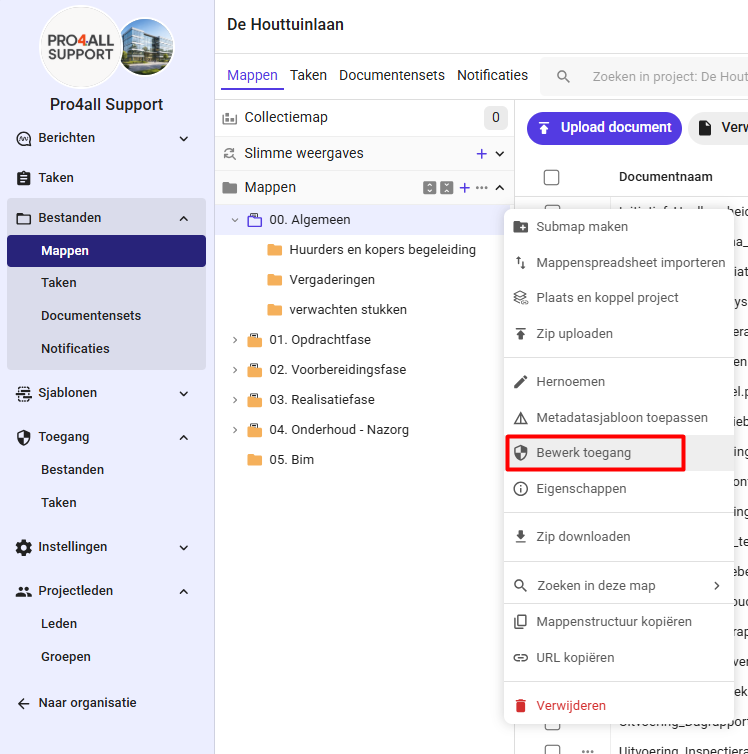Viewport: 748px width, 754px height.
Task: Click the Toegang shield icon in sidebar
Action: [24, 438]
